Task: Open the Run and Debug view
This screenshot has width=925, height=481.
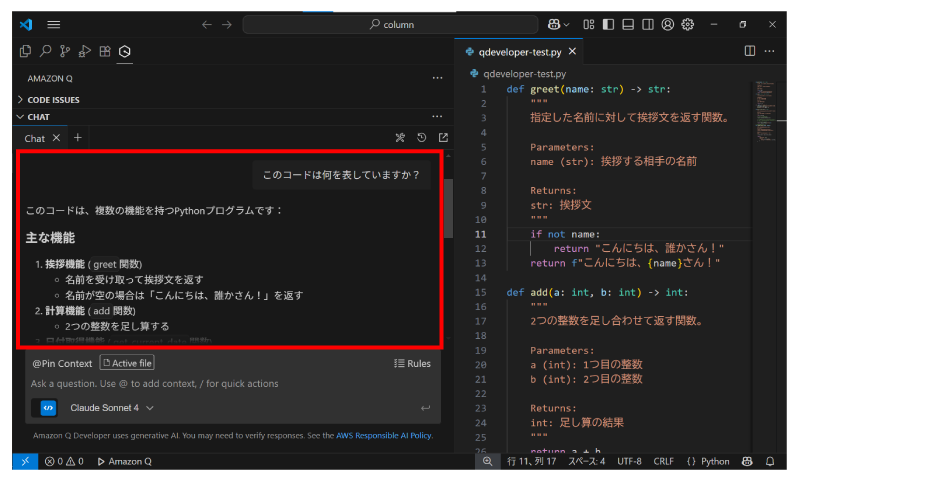Action: pos(85,51)
